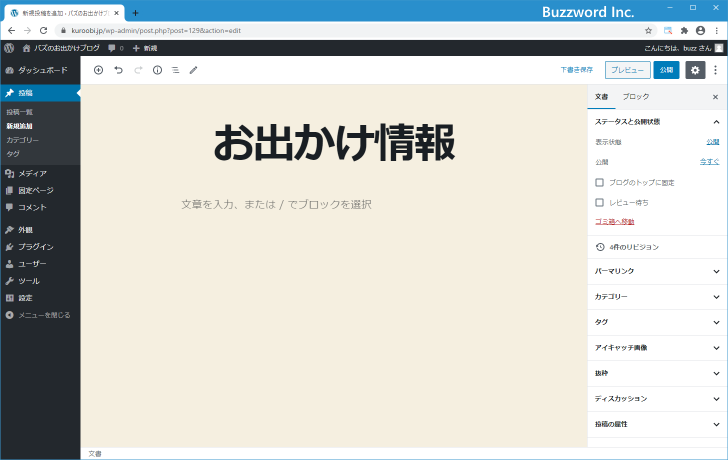Select the pencil tools icon

click(194, 70)
